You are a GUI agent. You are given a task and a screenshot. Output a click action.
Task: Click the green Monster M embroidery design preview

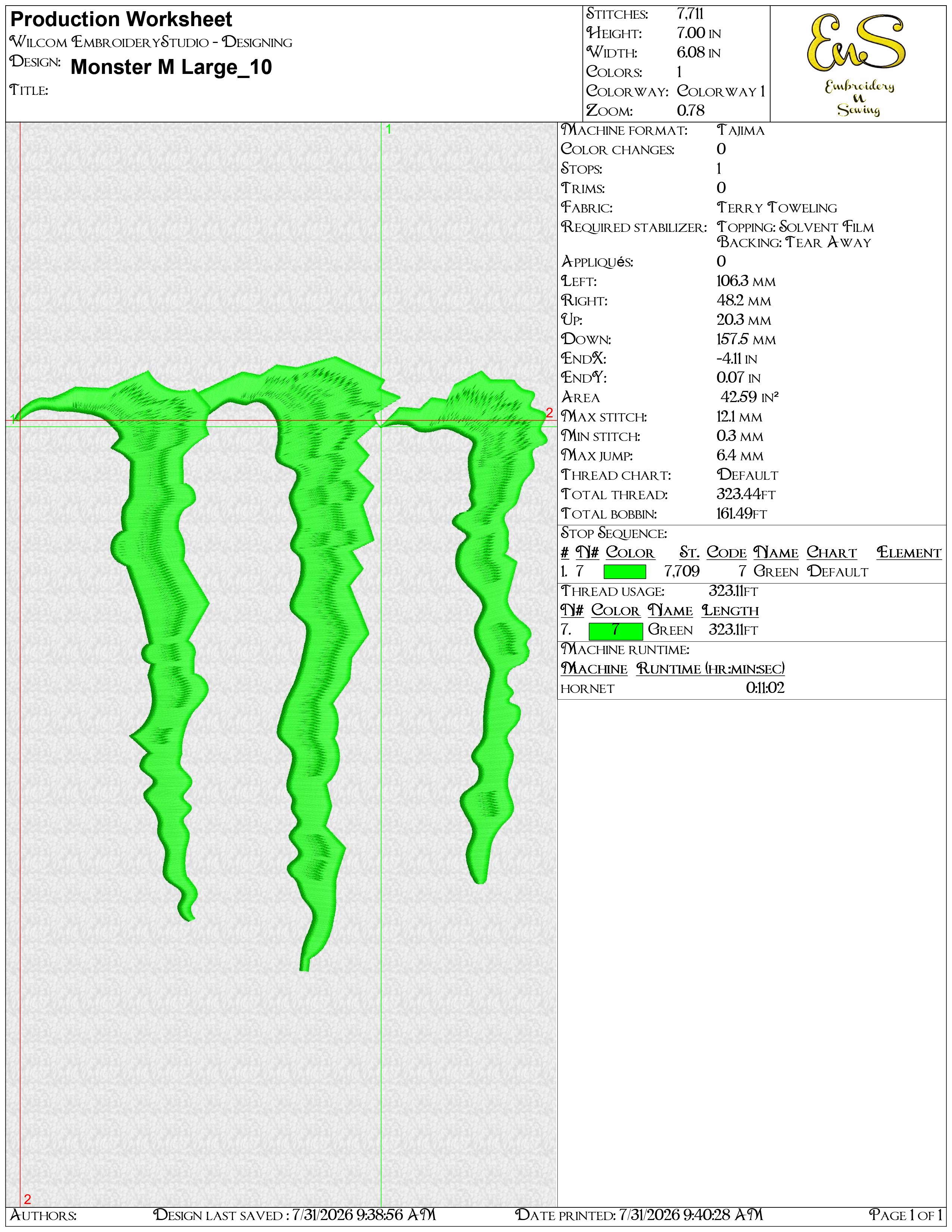[281, 663]
